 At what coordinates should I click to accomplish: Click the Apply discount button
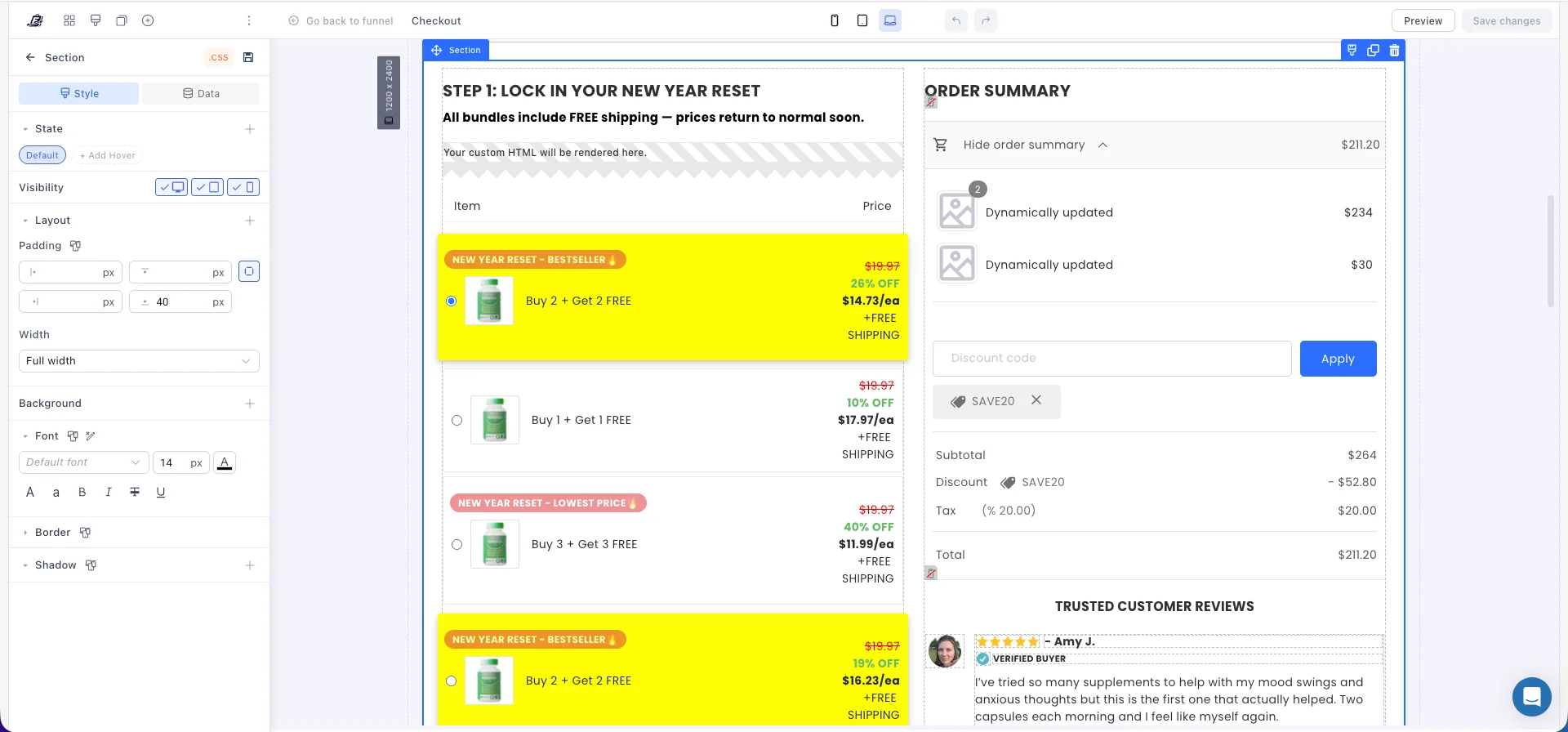tap(1338, 359)
